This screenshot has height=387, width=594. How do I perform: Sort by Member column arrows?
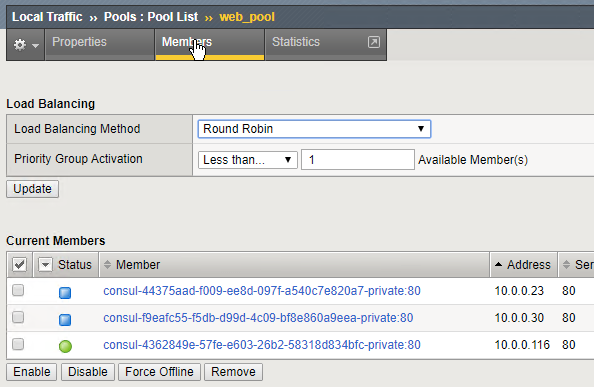(x=107, y=265)
